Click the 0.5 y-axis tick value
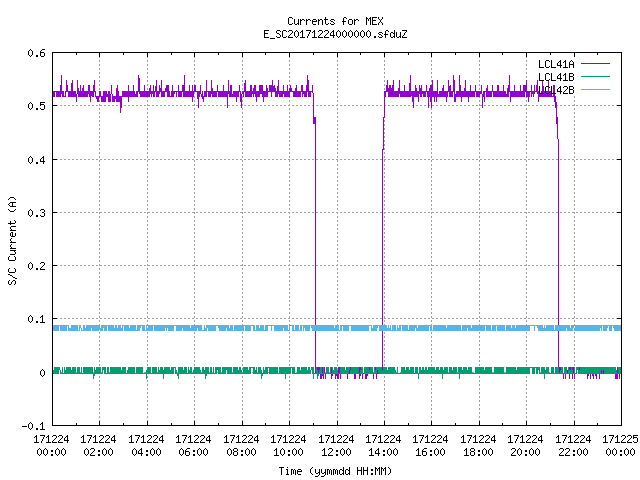Image resolution: width=640 pixels, height=480 pixels. tap(36, 106)
